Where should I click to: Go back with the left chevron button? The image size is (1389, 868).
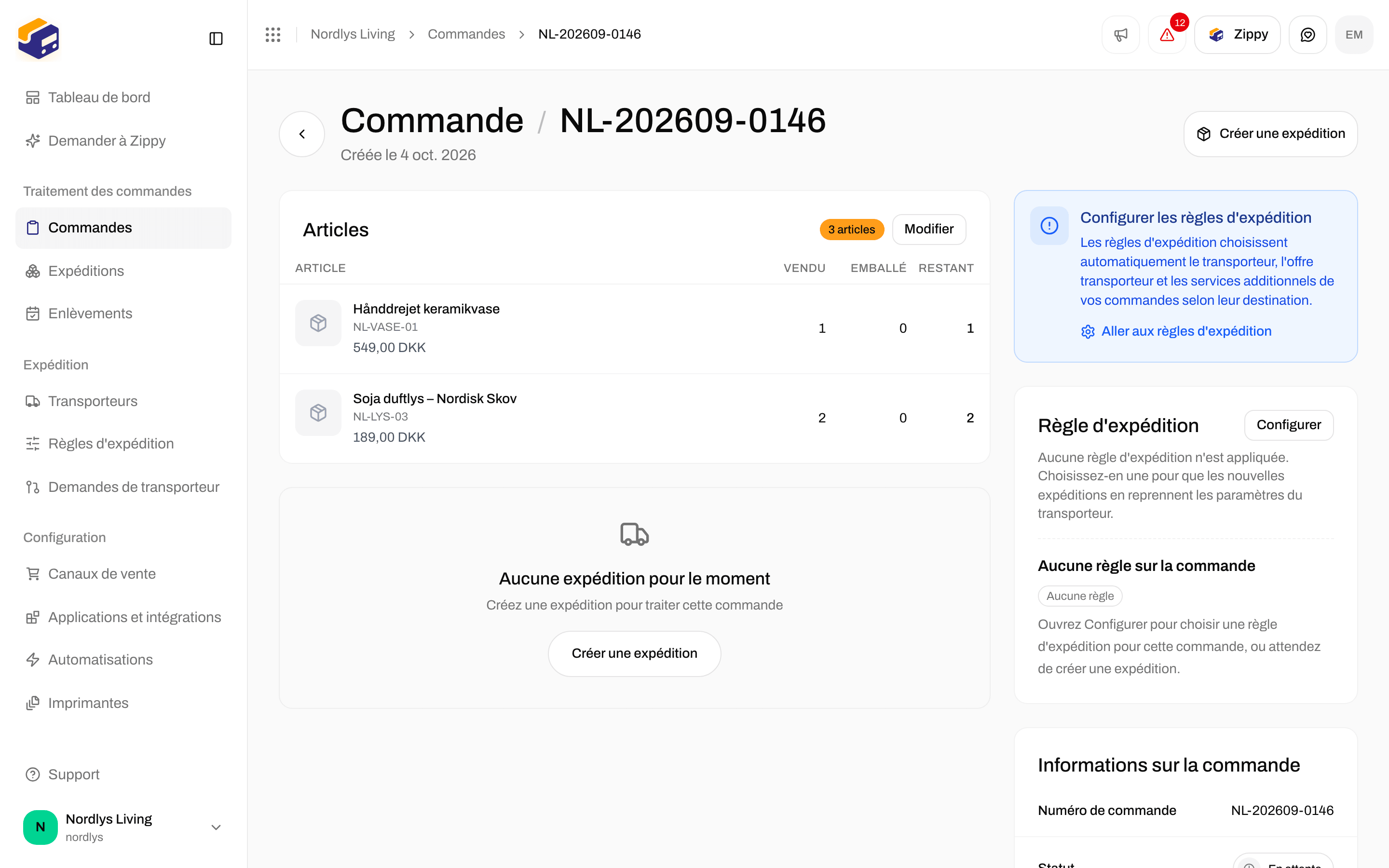[302, 134]
